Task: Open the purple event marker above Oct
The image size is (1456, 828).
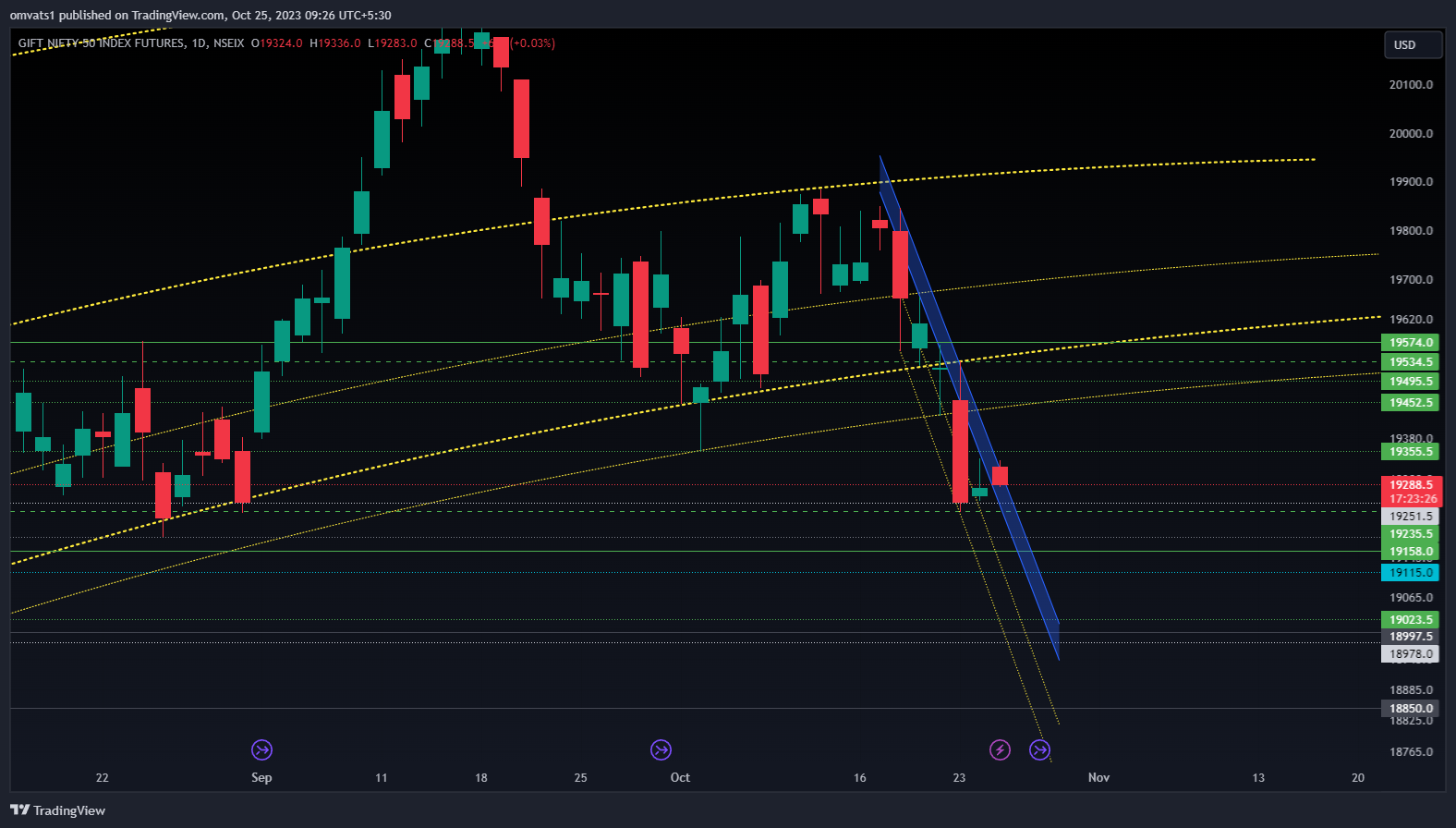Action: 661,749
